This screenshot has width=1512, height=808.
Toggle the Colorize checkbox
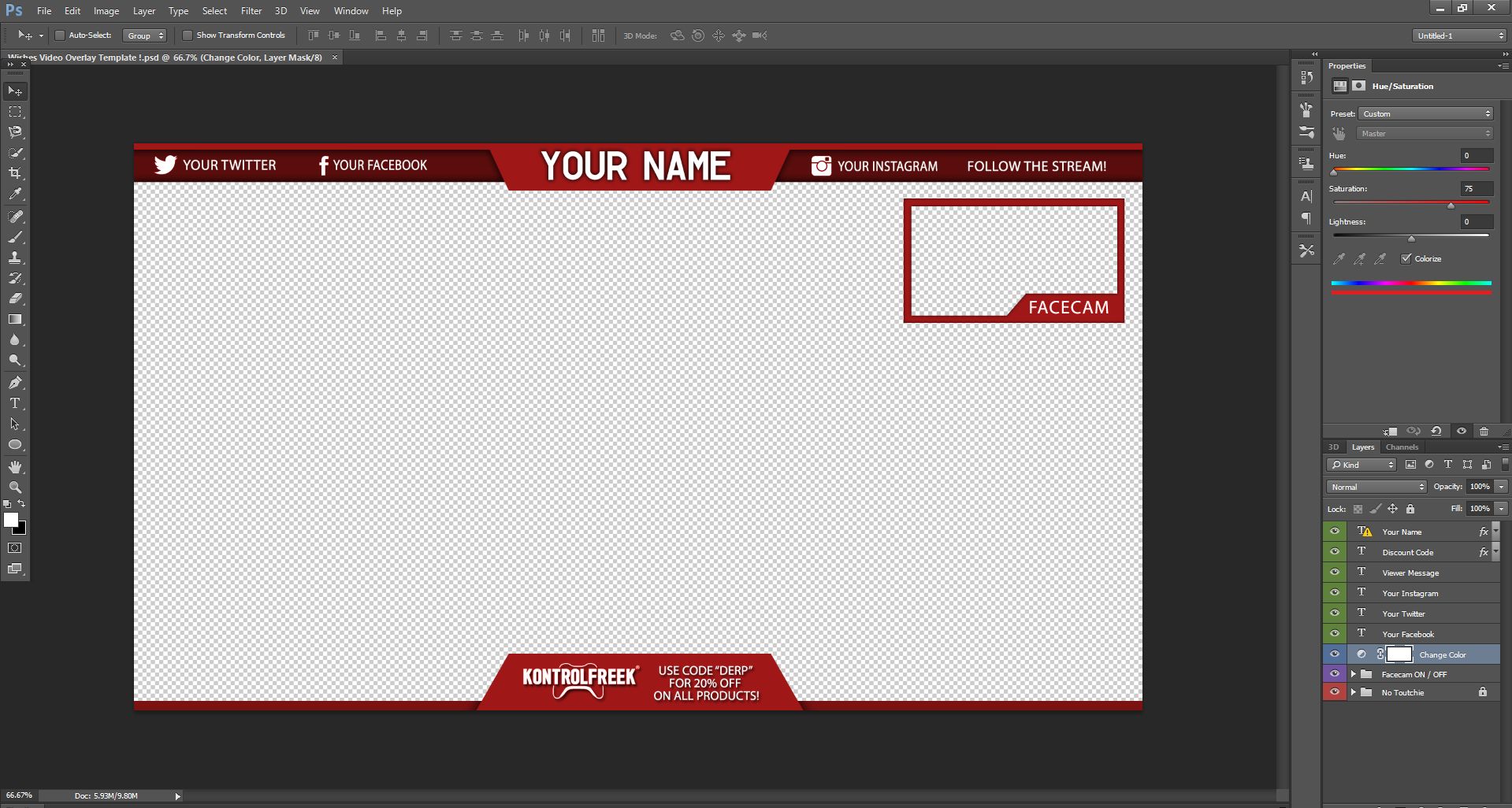point(1406,258)
